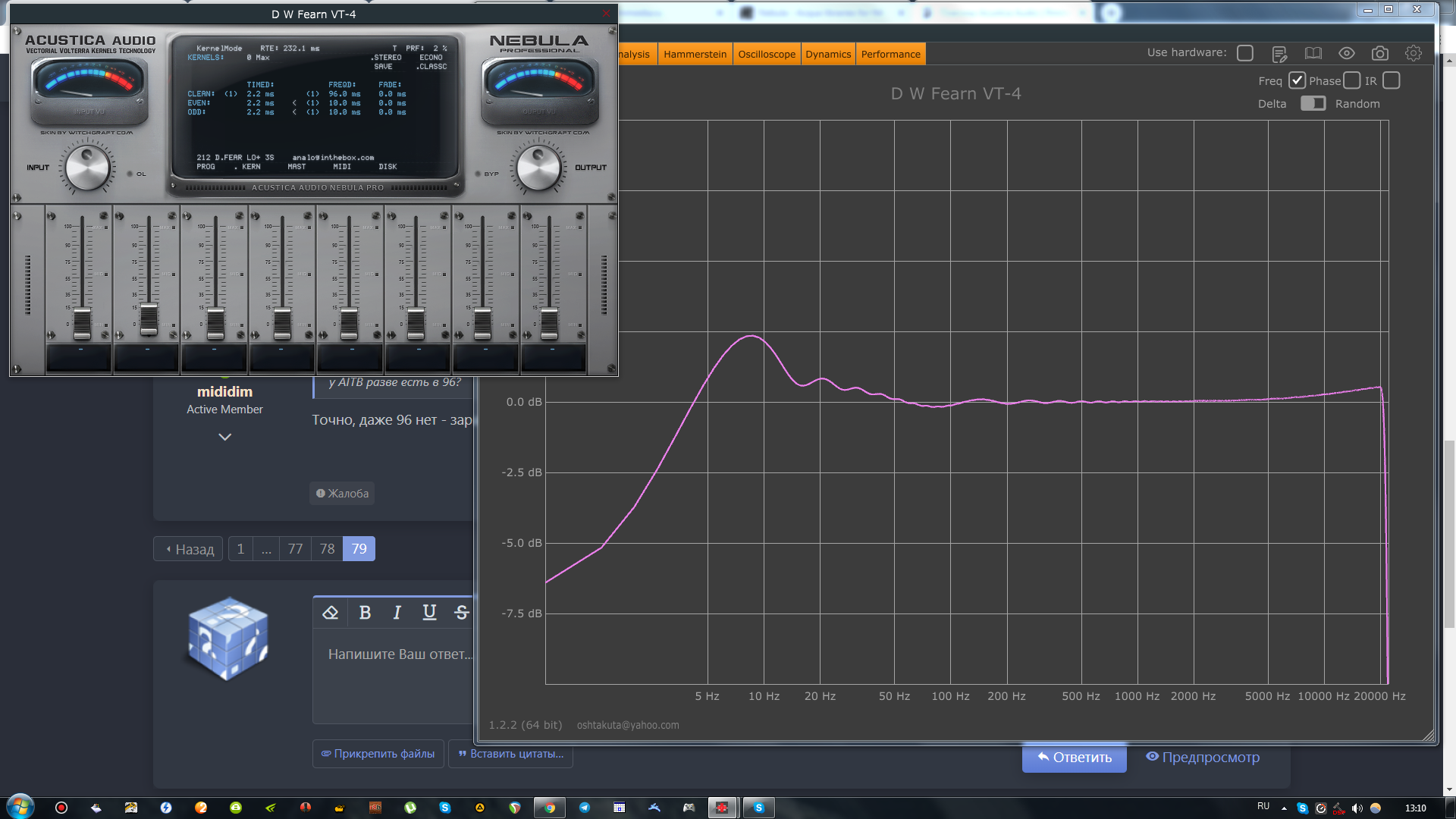Image resolution: width=1456 pixels, height=819 pixels.
Task: Open the game controller taskbar icon
Action: (689, 808)
